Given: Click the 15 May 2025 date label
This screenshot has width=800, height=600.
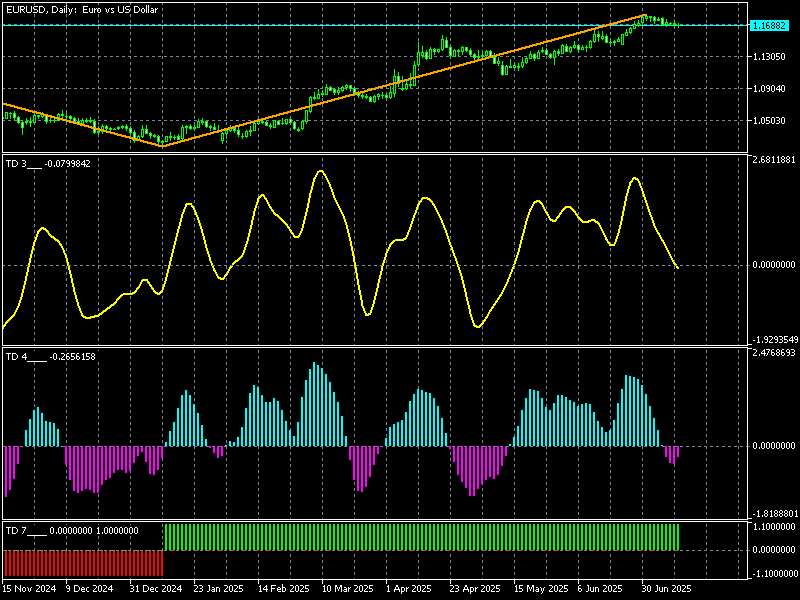Looking at the screenshot, I should click(541, 588).
